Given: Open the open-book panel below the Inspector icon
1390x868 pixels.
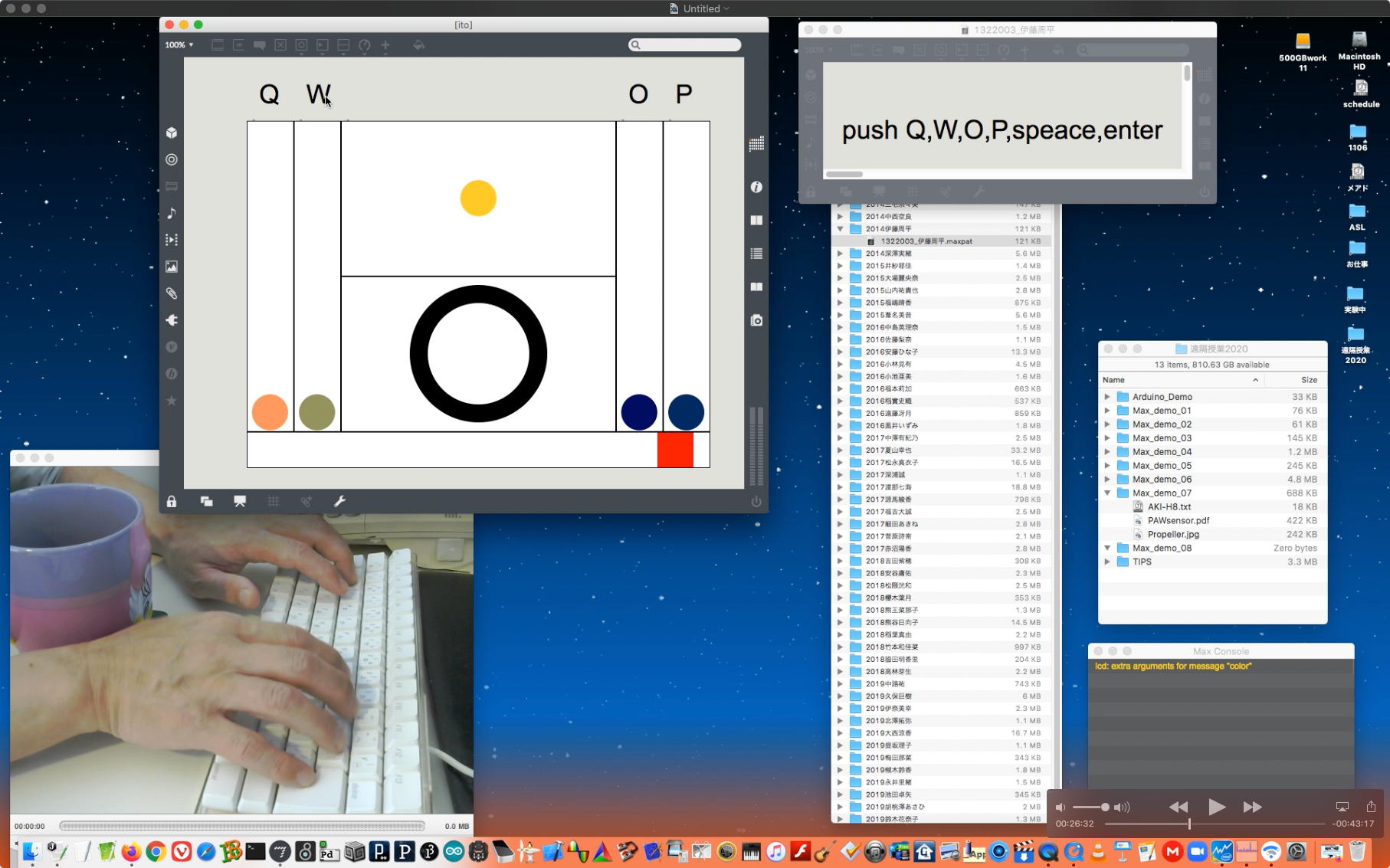Looking at the screenshot, I should (x=756, y=221).
